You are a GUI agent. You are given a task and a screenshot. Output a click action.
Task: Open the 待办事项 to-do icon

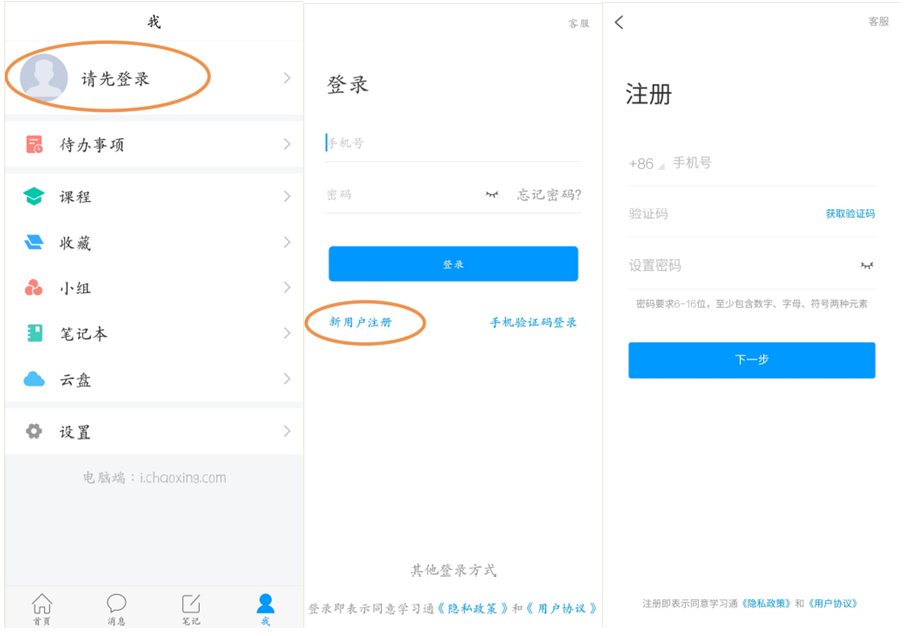pyautogui.click(x=35, y=145)
